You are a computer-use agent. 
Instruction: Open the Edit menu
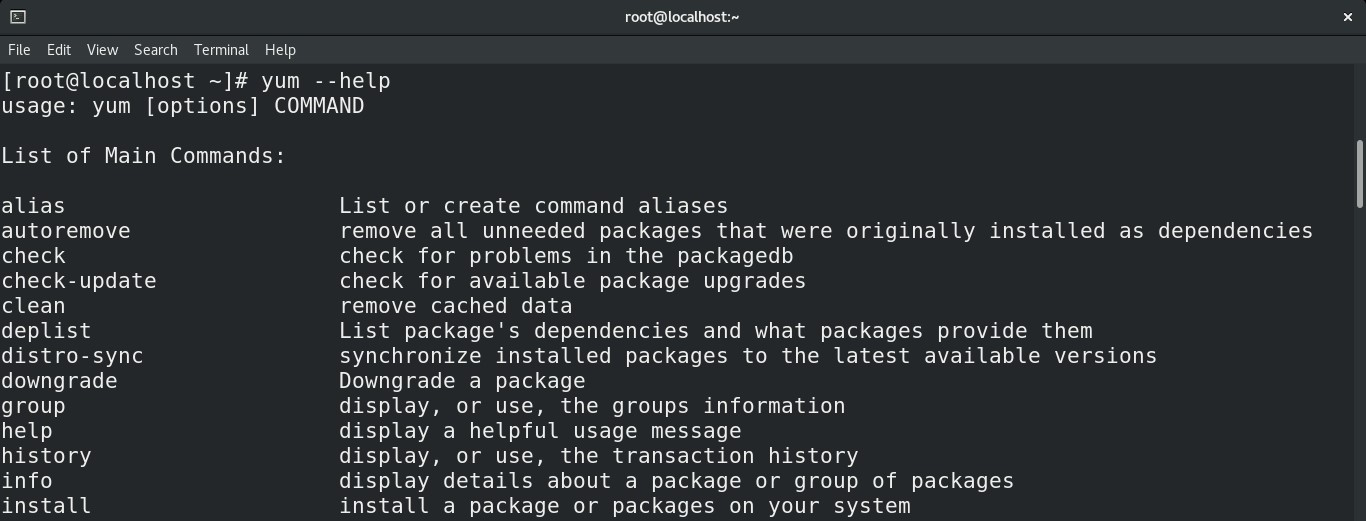pyautogui.click(x=59, y=49)
